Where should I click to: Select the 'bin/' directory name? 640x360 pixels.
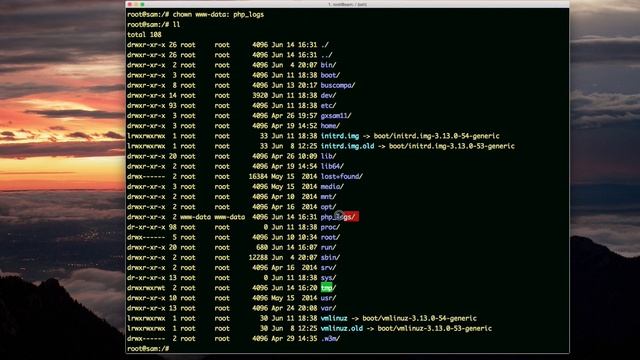tap(328, 65)
